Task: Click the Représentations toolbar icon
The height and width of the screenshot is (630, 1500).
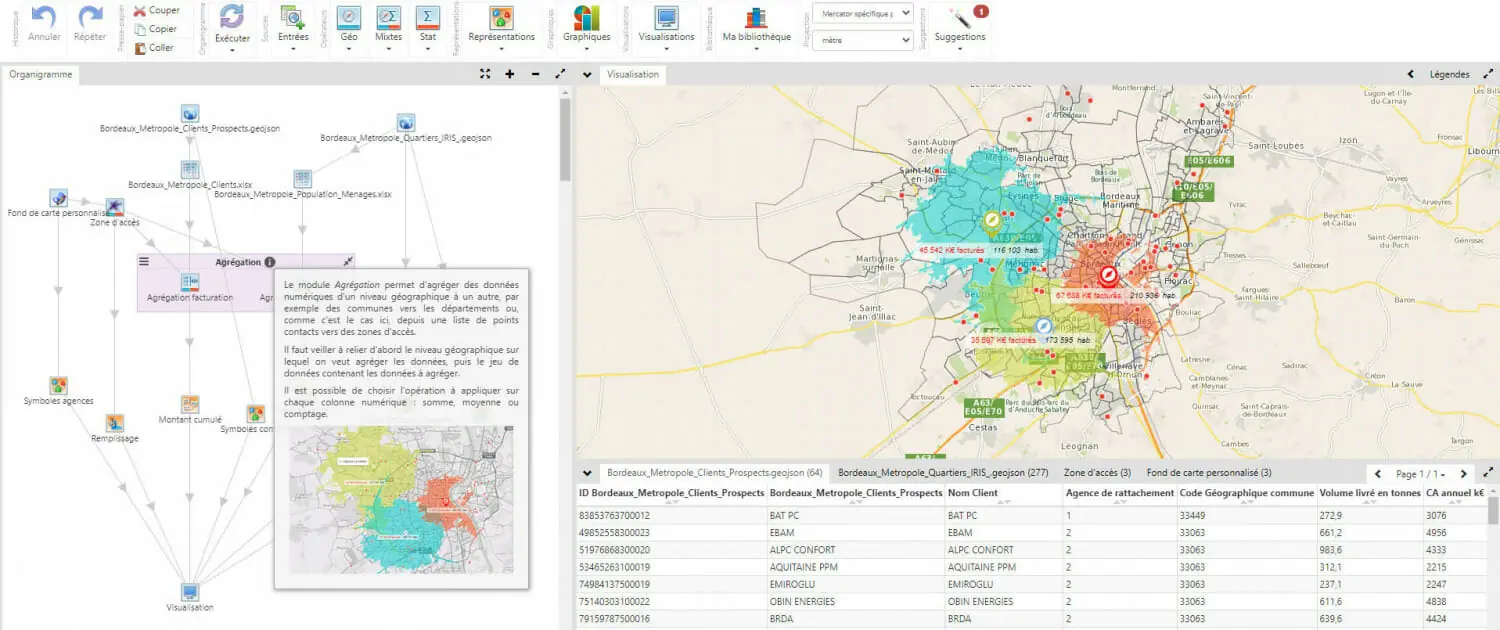Action: pos(501,17)
